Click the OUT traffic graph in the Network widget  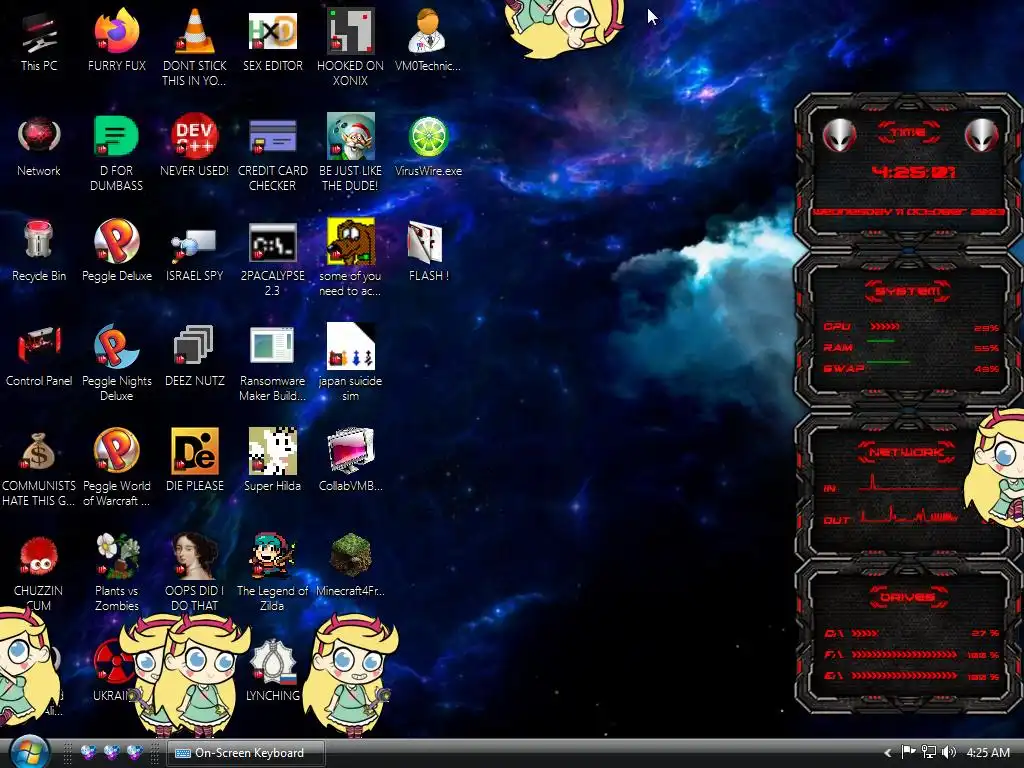[x=908, y=515]
